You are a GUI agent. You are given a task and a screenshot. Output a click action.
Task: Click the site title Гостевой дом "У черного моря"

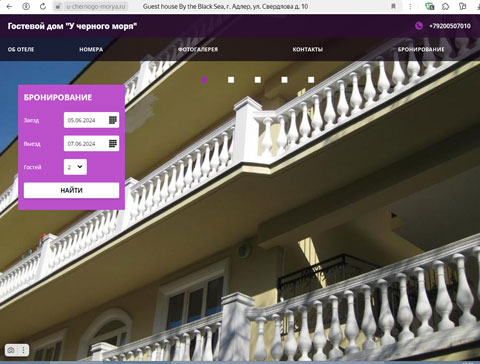point(72,26)
